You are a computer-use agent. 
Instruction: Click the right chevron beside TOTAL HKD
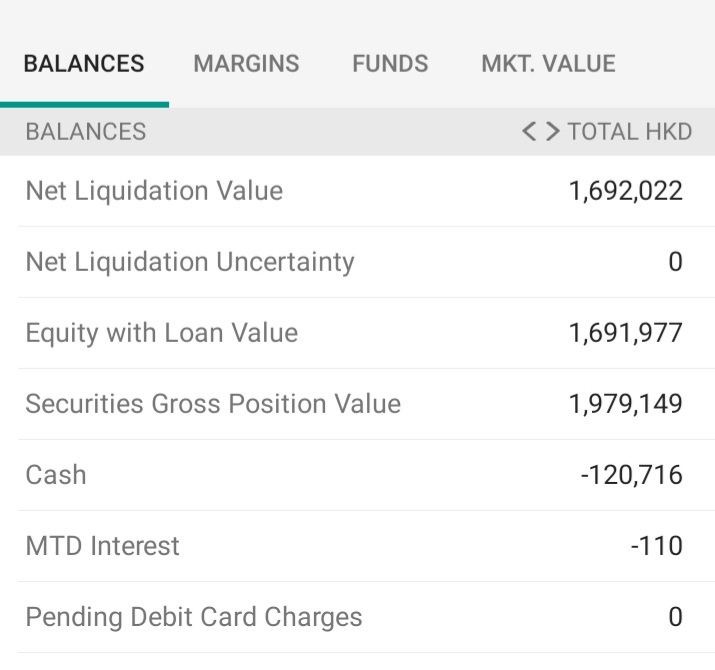[x=553, y=132]
